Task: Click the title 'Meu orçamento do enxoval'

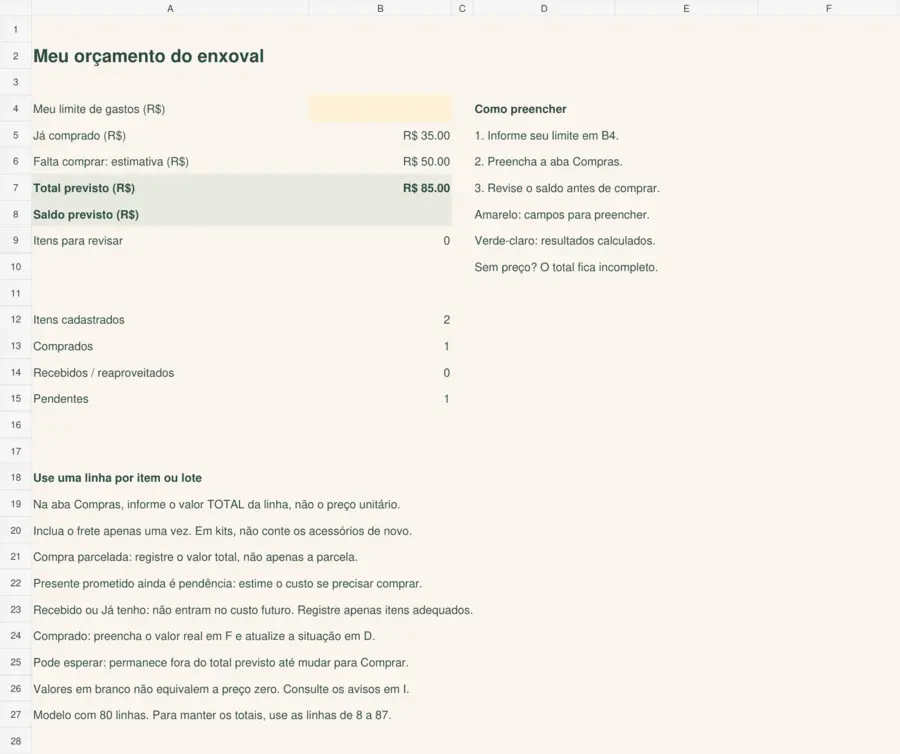Action: [149, 56]
